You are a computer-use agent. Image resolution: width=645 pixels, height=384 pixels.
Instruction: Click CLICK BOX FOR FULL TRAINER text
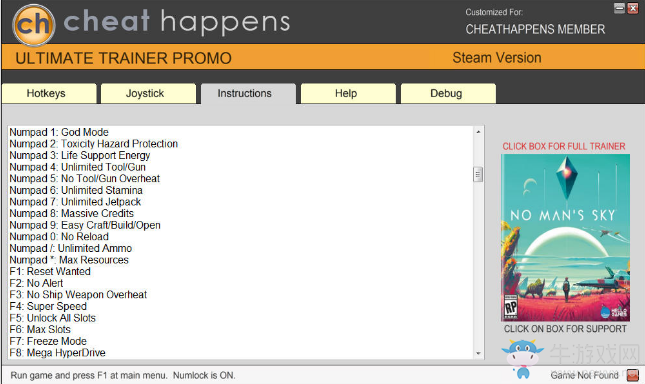[564, 146]
